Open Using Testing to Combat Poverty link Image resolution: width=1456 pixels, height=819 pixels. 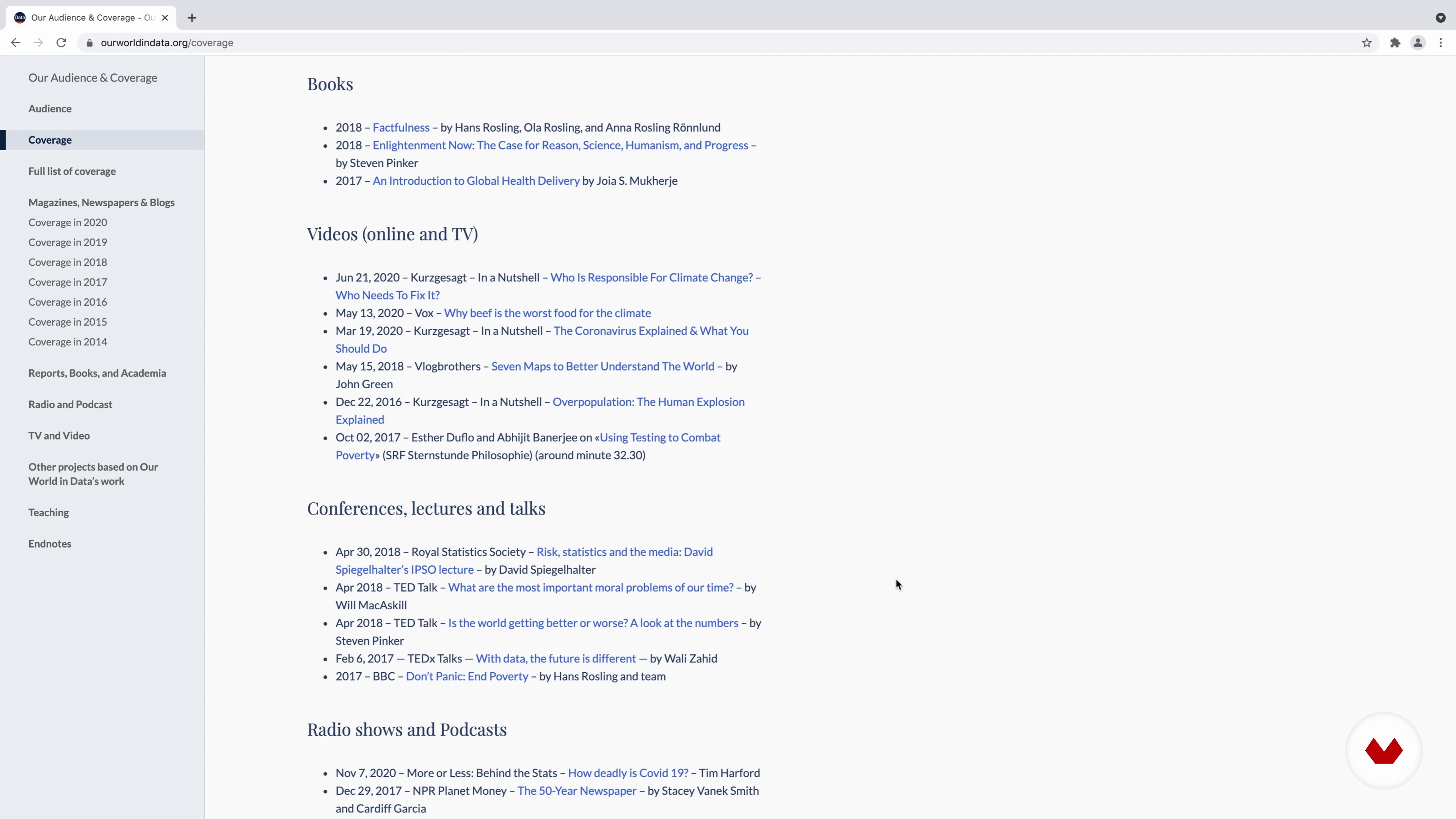[x=660, y=438]
